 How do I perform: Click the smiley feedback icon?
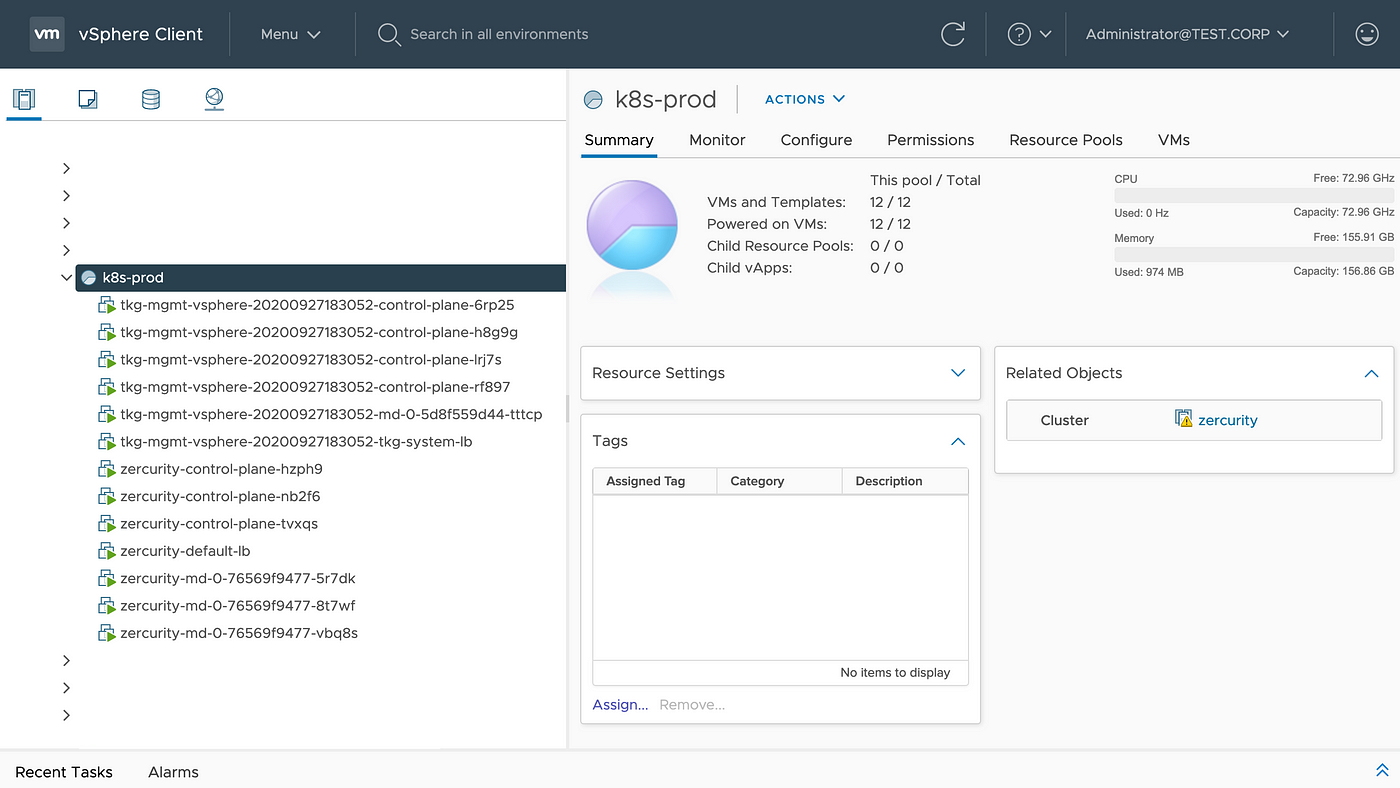point(1366,34)
